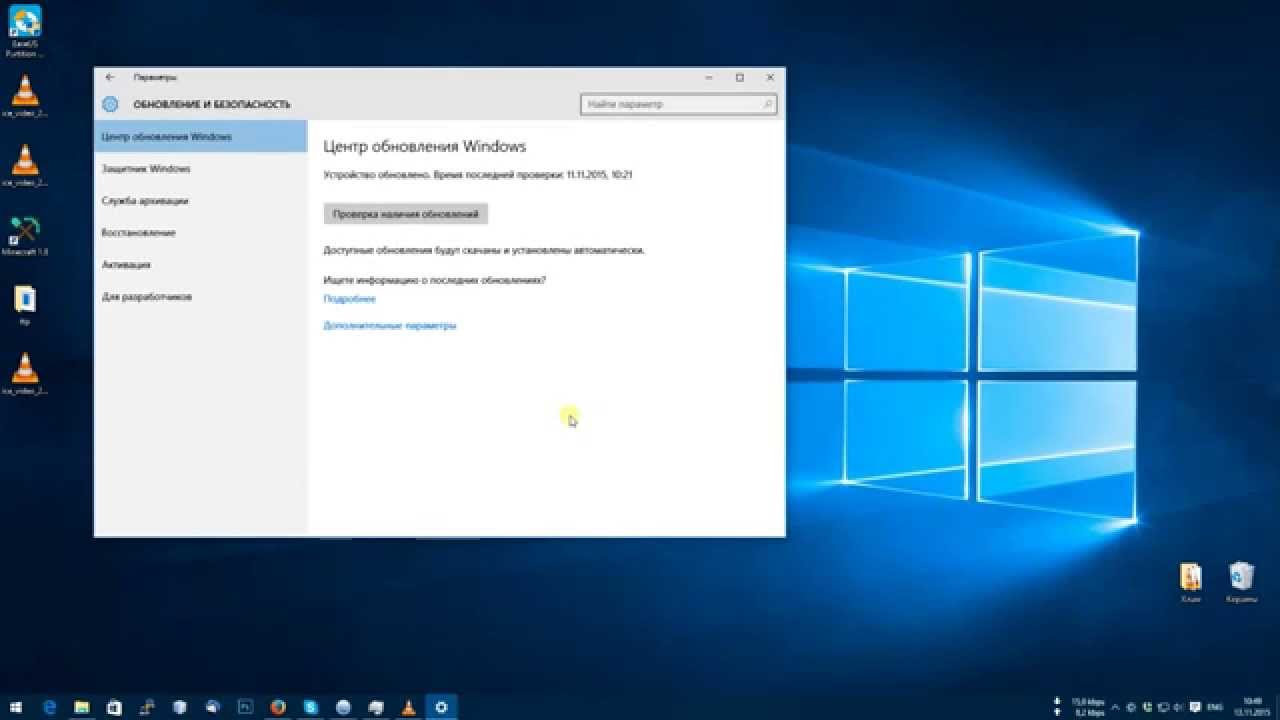
Task: Open VLC player from the taskbar
Action: [x=408, y=707]
